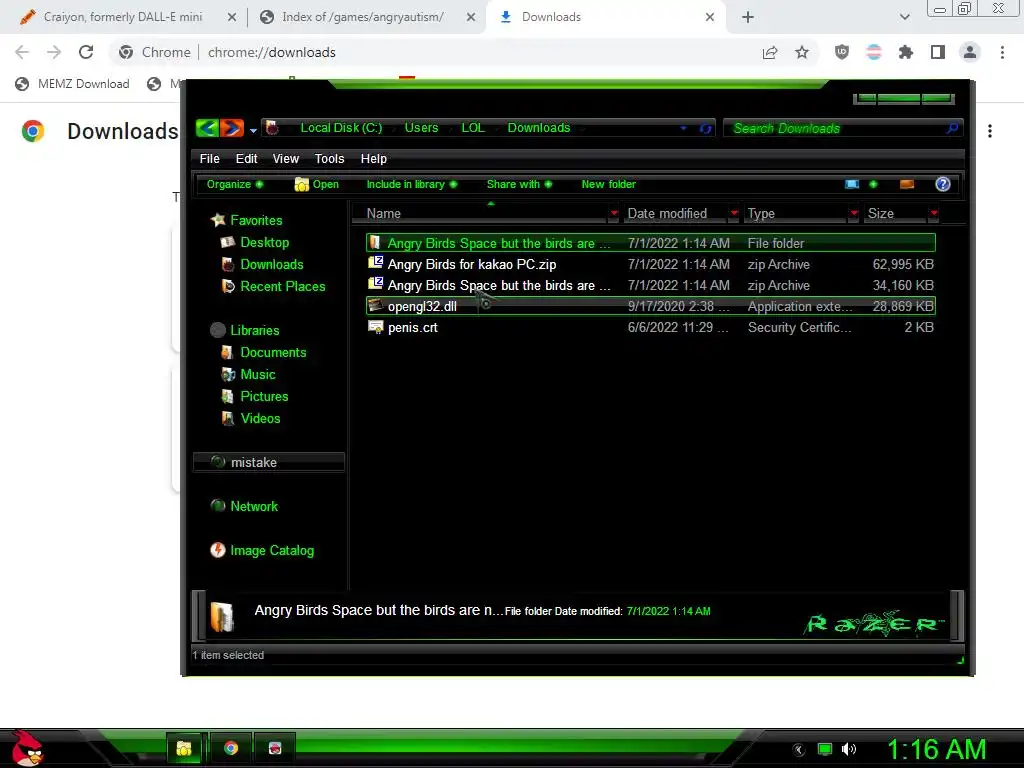The image size is (1024, 768).
Task: Open the File menu
Action: click(209, 159)
